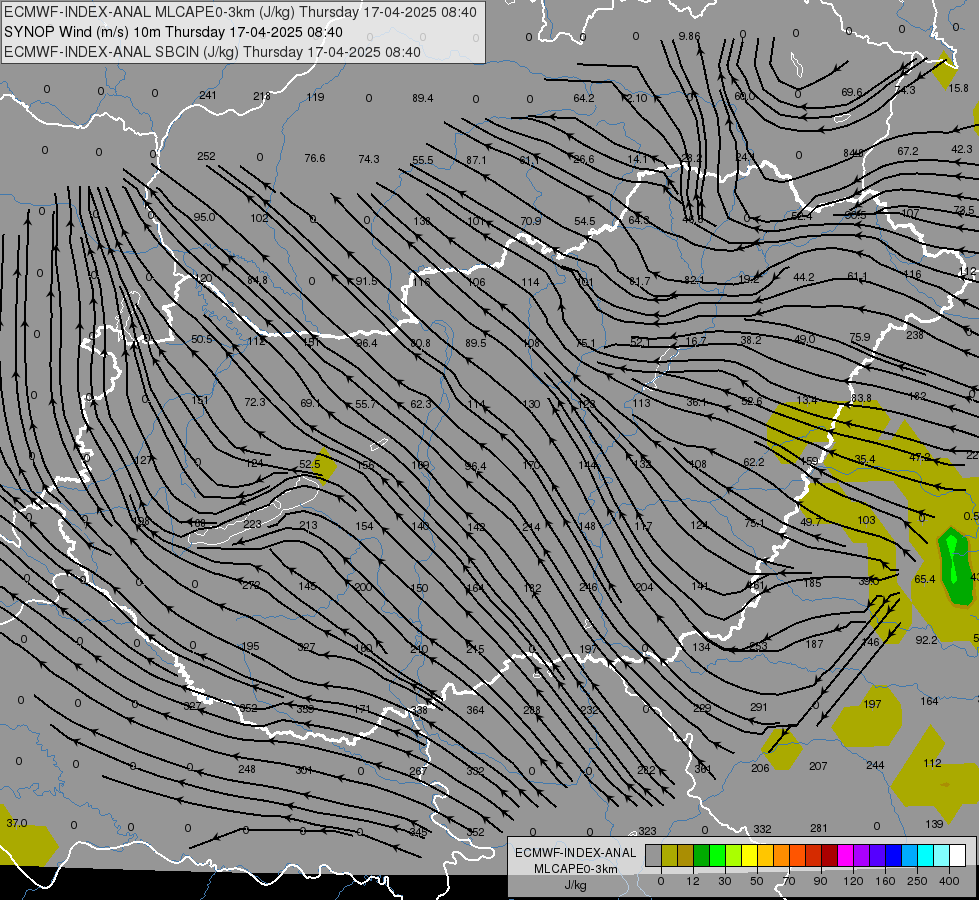Click the white swatch in the legend
This screenshot has width=979, height=900.
[957, 855]
